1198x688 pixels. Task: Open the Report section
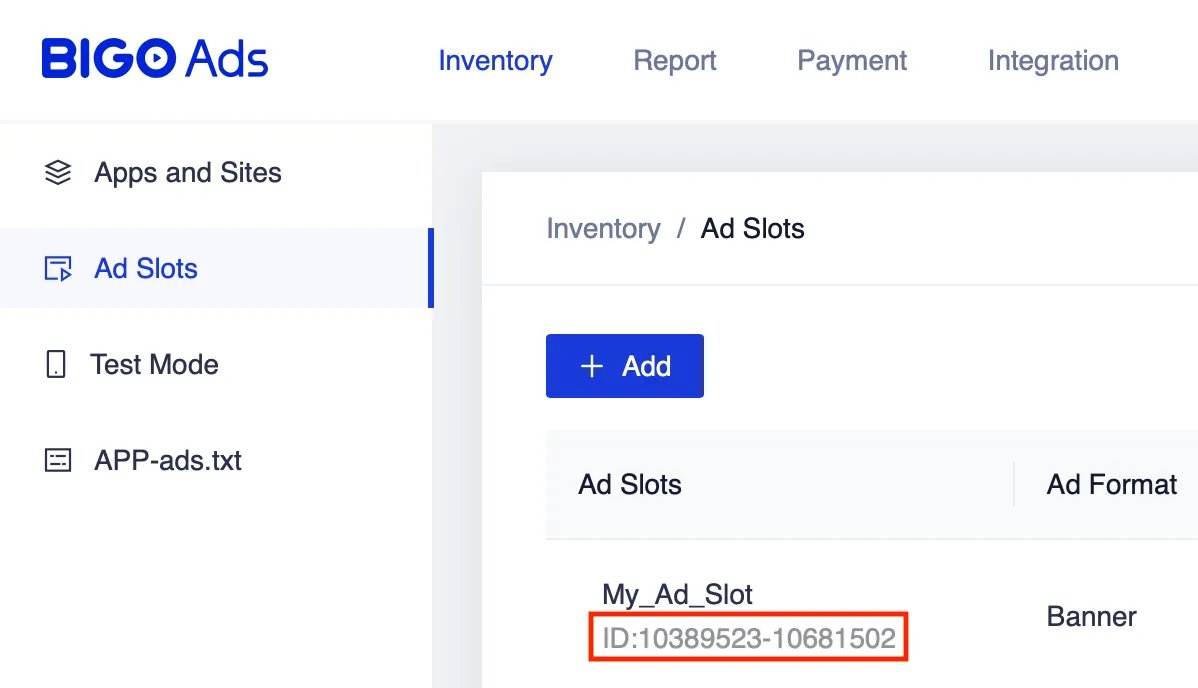674,61
